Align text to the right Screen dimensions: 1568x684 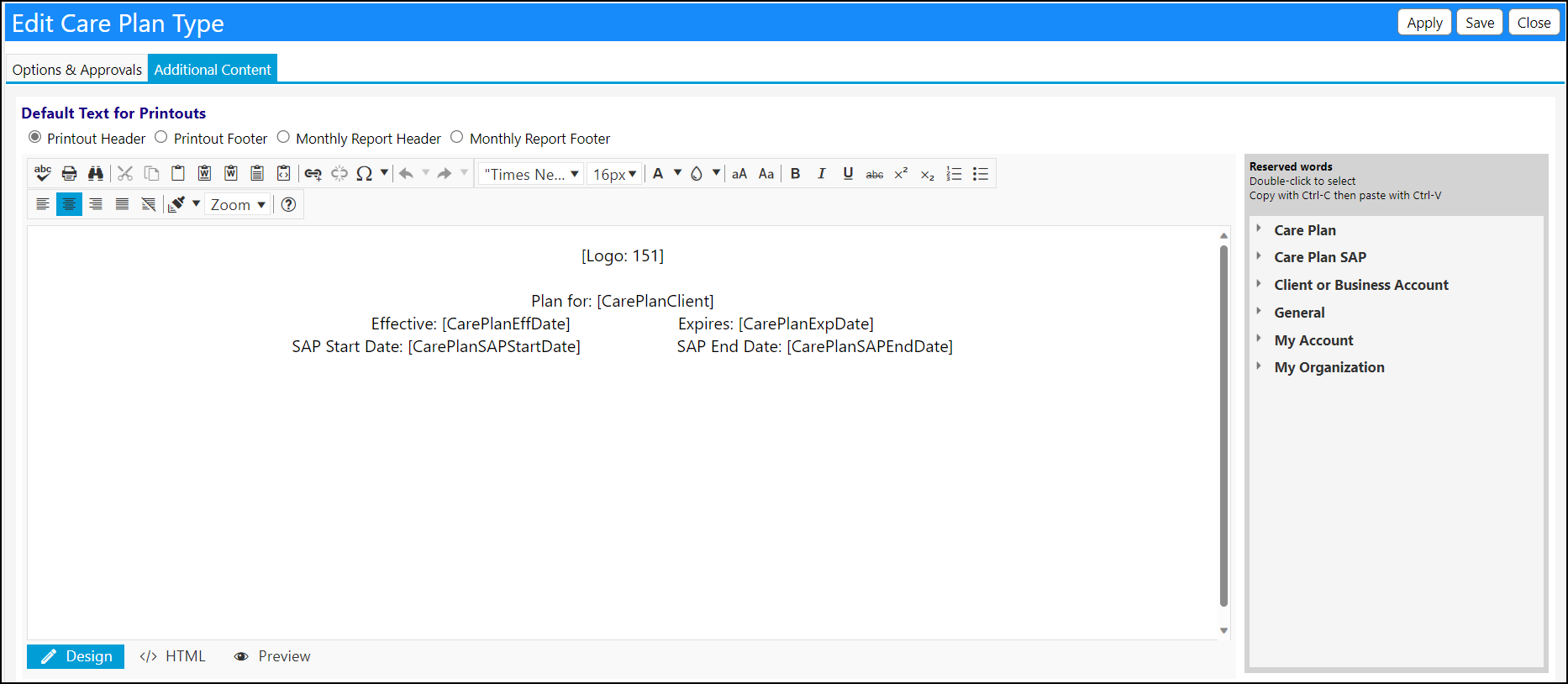coord(96,204)
